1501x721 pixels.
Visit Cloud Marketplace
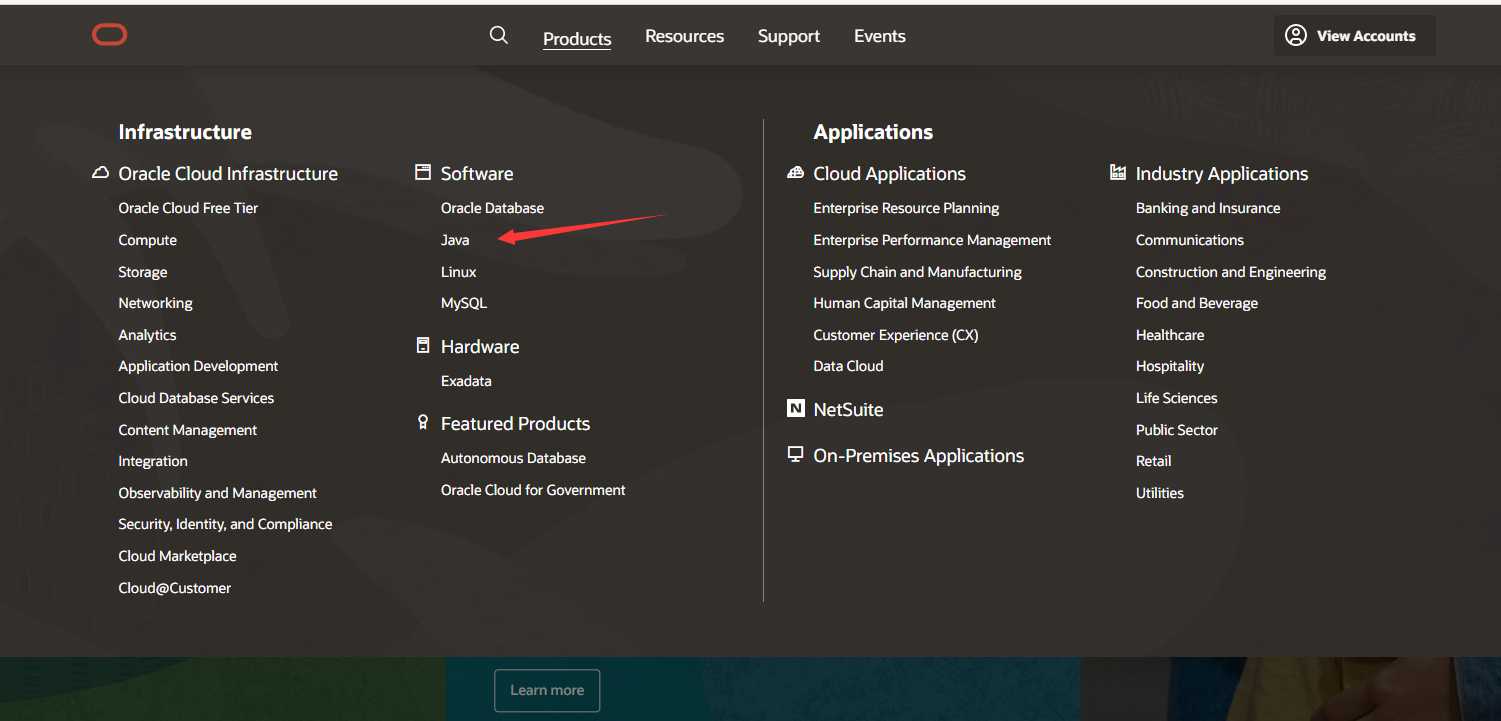[177, 556]
